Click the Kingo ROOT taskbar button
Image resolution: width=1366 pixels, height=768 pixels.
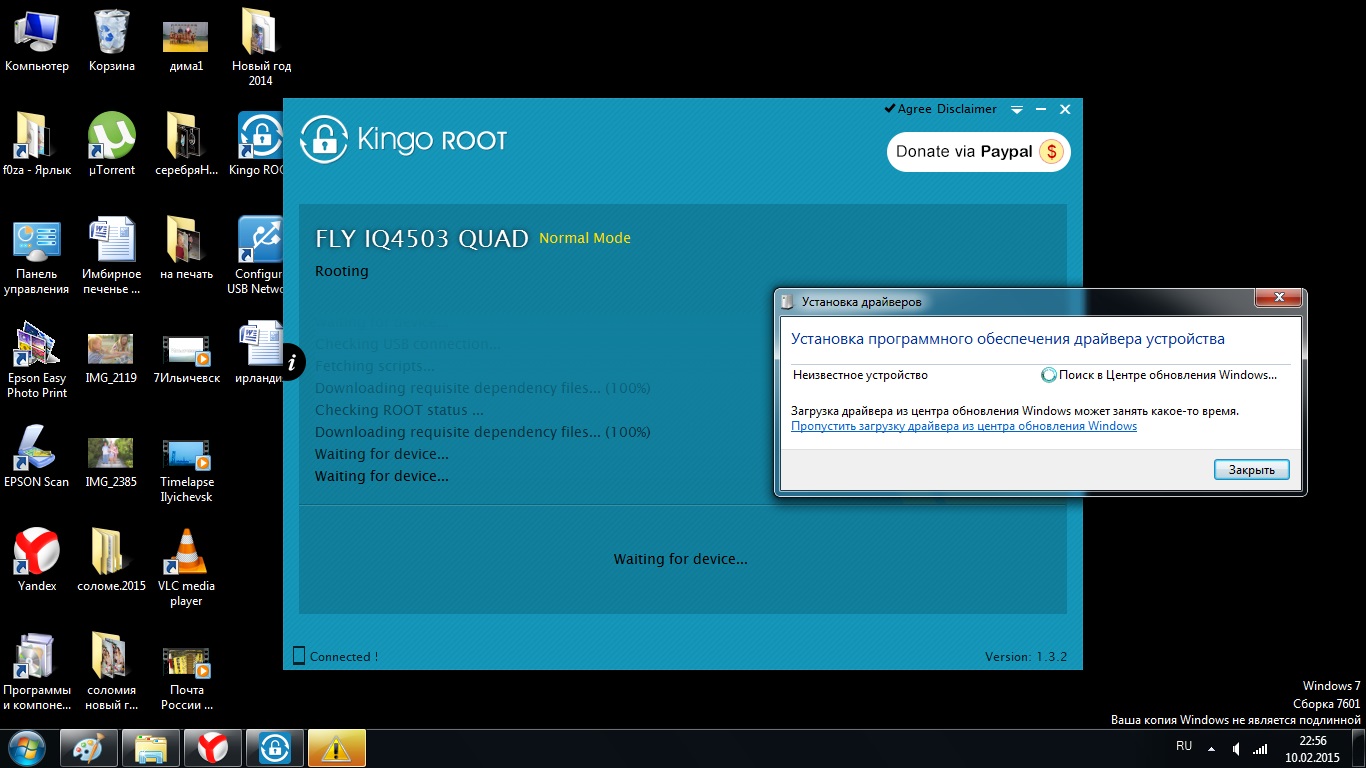(x=274, y=748)
